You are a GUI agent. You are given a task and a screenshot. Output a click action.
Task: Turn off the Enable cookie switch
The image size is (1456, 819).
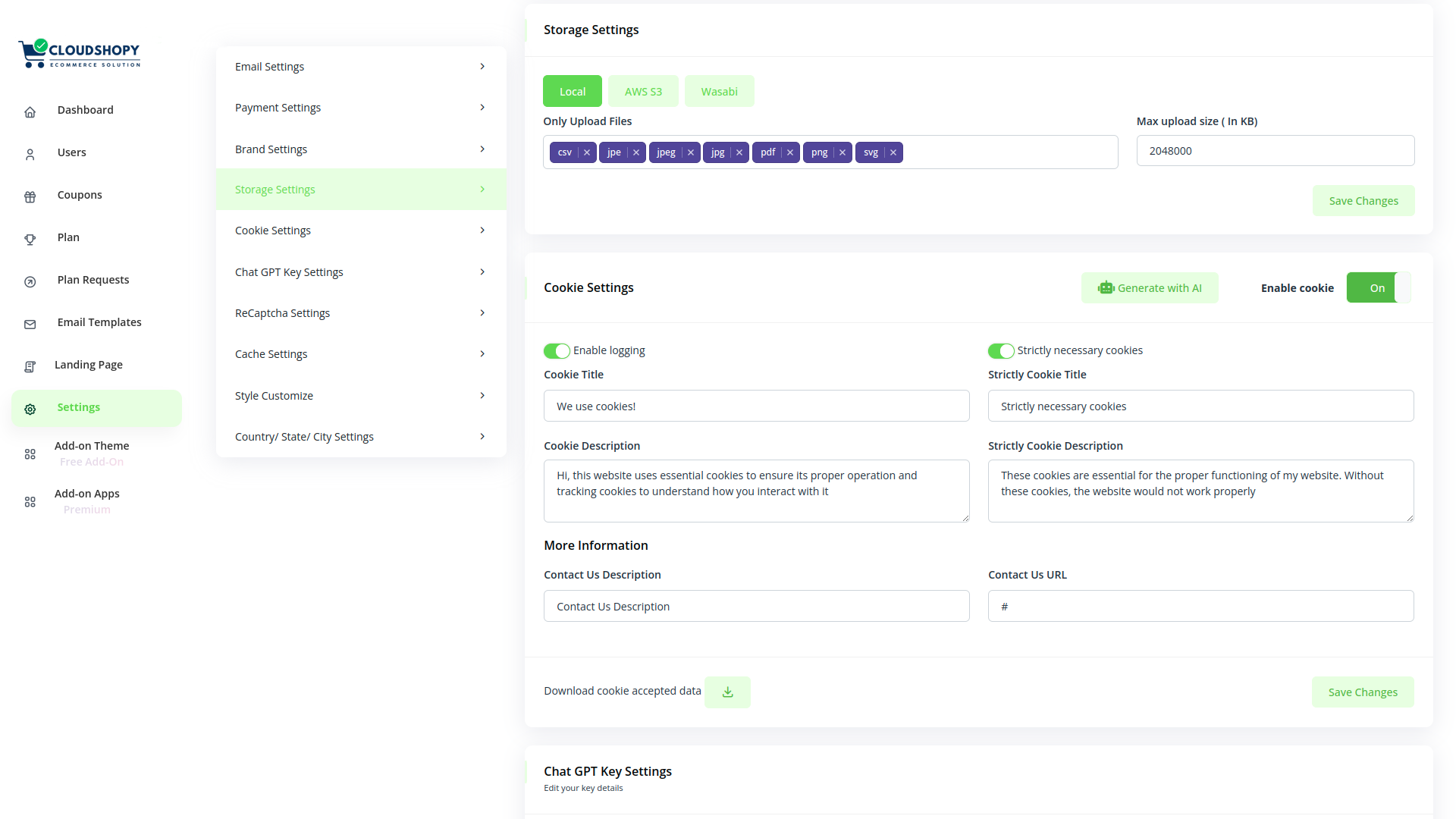[1378, 288]
